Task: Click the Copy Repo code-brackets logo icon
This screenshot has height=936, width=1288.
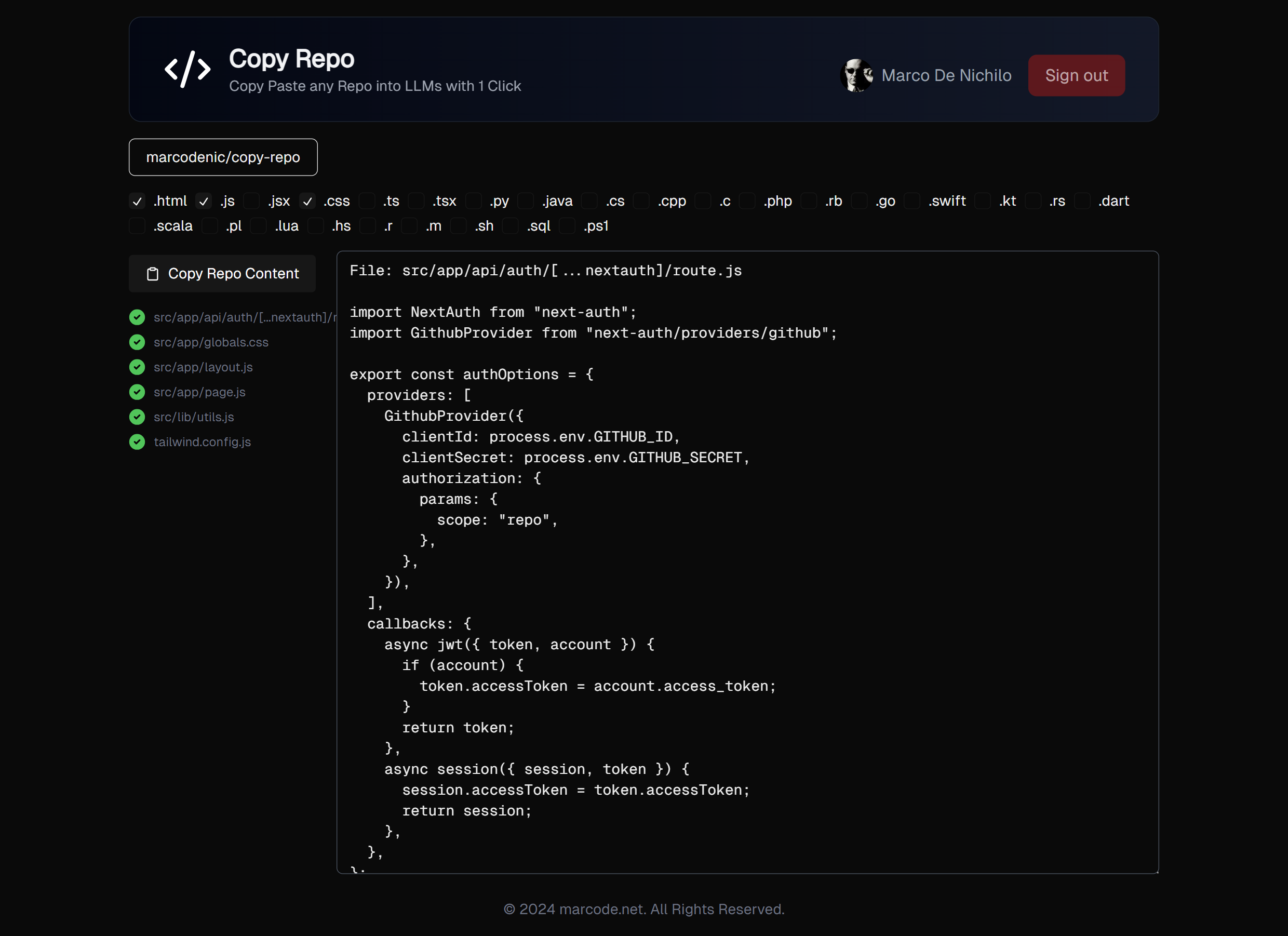Action: point(187,69)
